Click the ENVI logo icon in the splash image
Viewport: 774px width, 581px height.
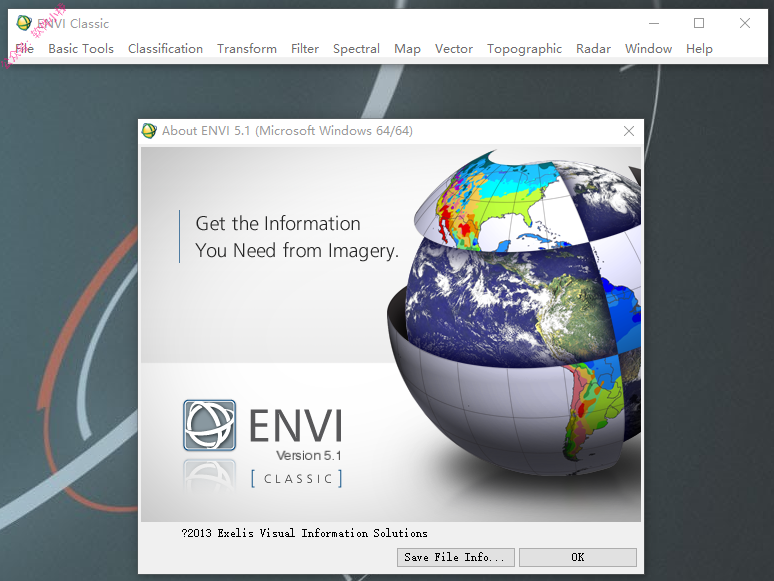click(209, 425)
